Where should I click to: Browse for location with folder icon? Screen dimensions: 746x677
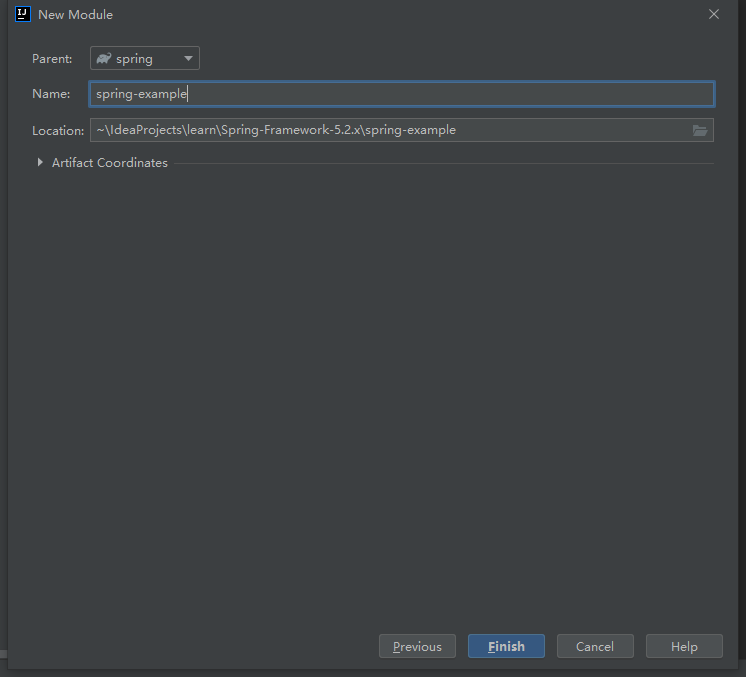[x=700, y=130]
